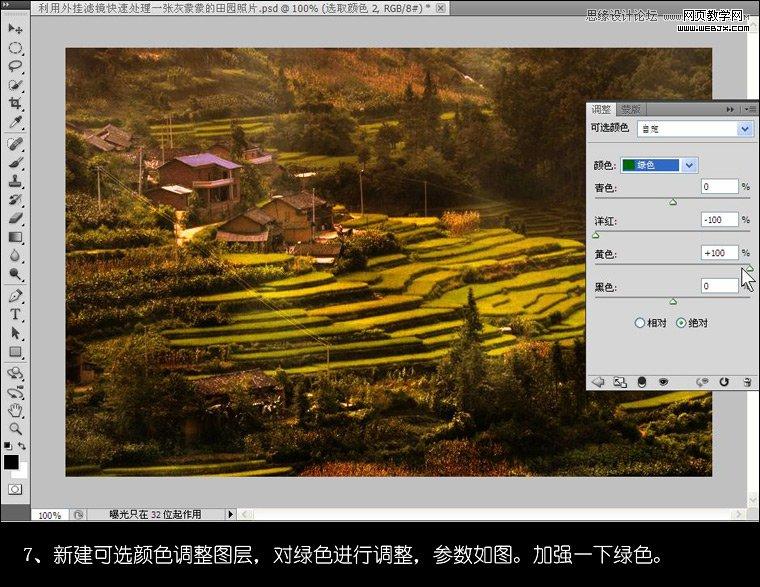Screen dimensions: 760x587
Task: Select the Hand tool
Action: click(x=15, y=410)
